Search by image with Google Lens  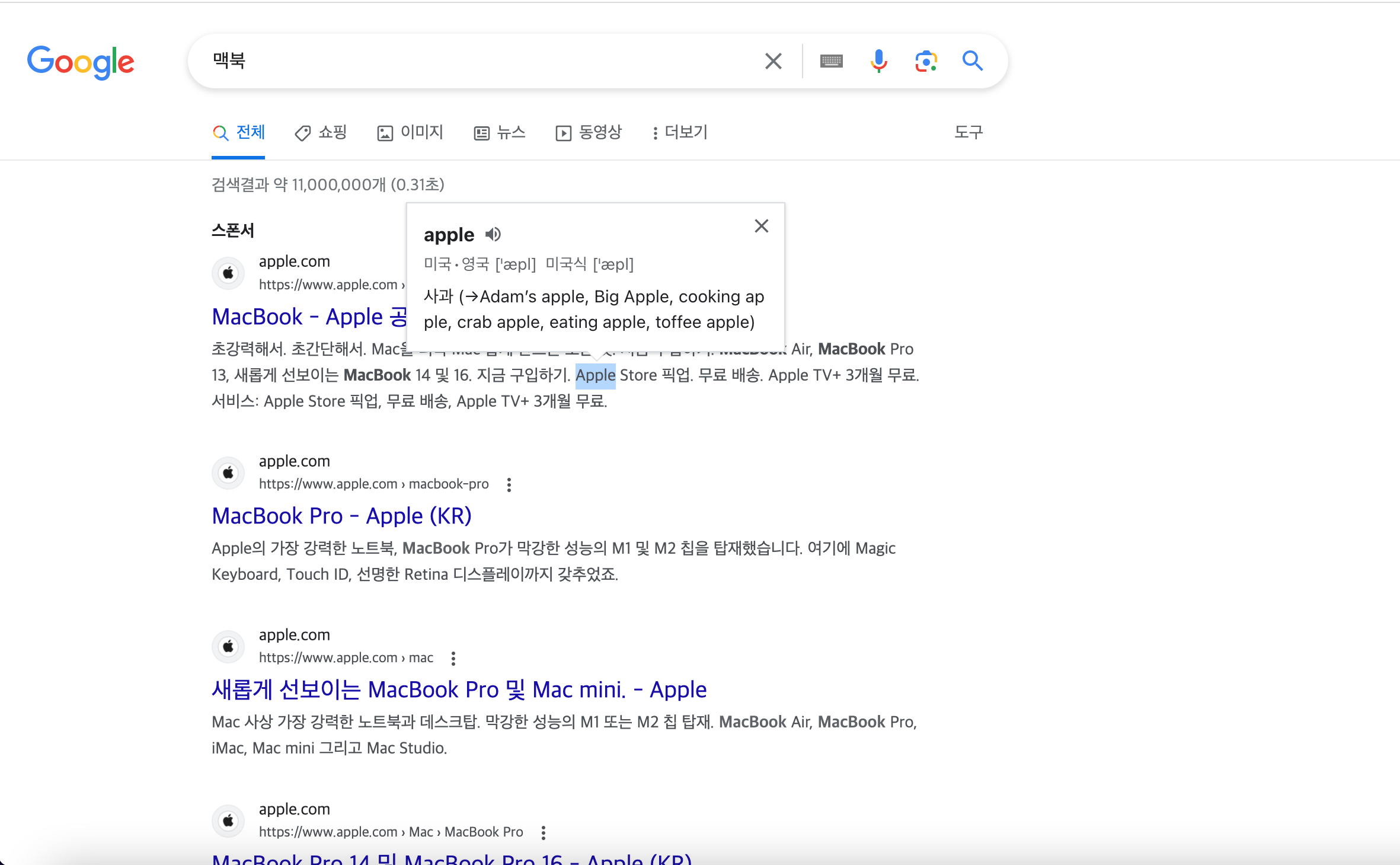pyautogui.click(x=926, y=61)
